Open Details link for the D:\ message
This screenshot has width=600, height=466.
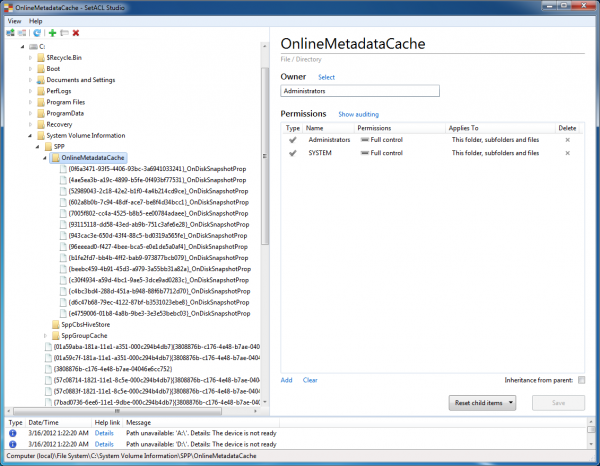click(104, 444)
